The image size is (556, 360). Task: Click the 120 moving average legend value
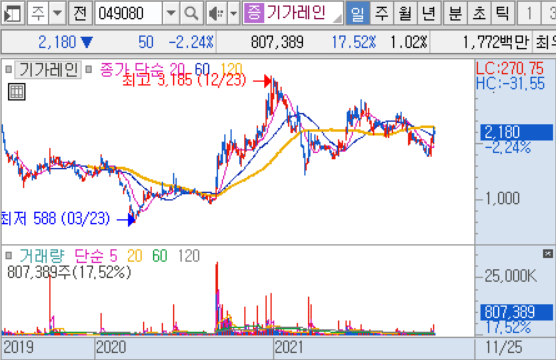click(231, 69)
